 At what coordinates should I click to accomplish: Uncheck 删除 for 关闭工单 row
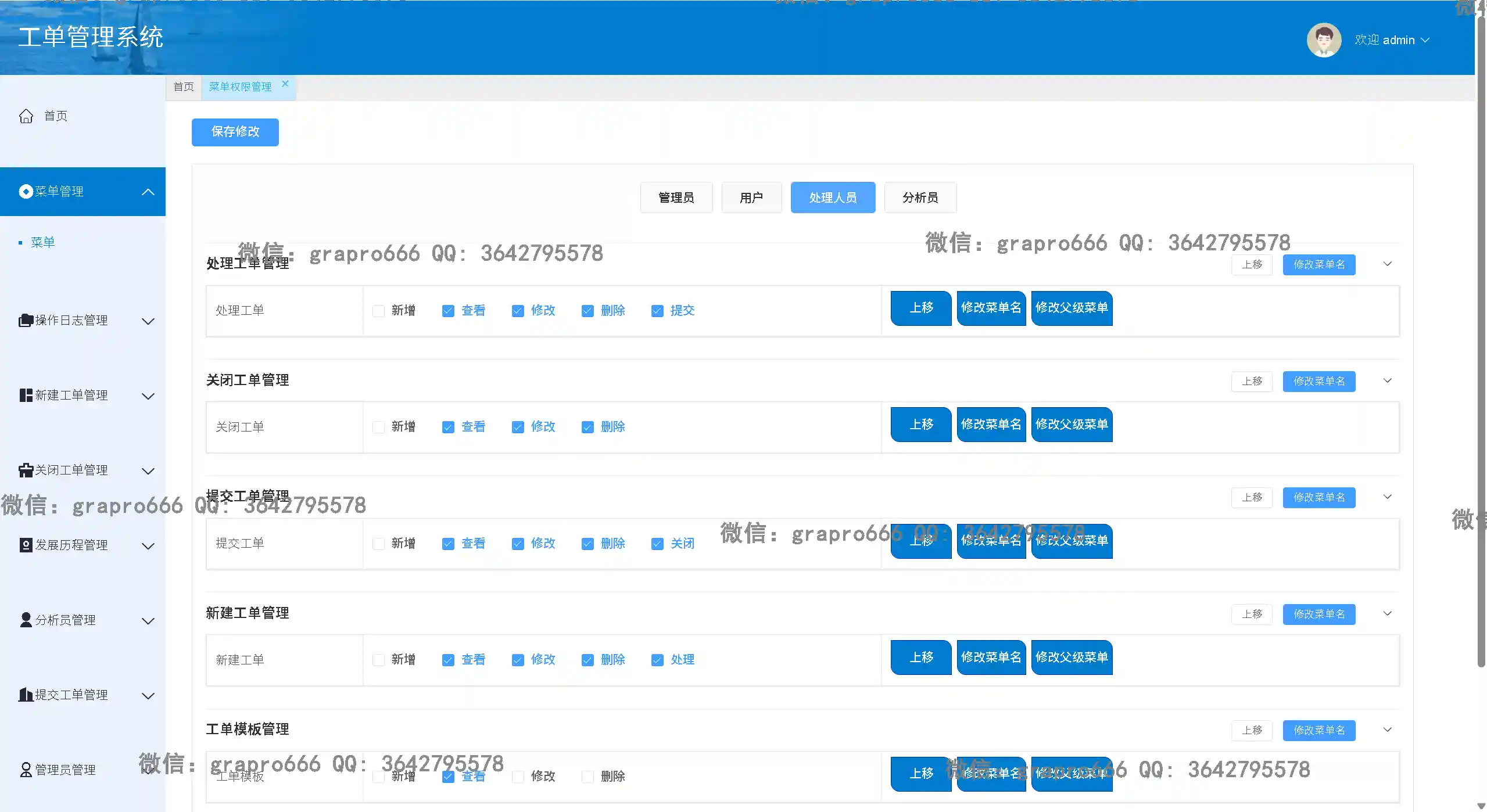coord(587,427)
